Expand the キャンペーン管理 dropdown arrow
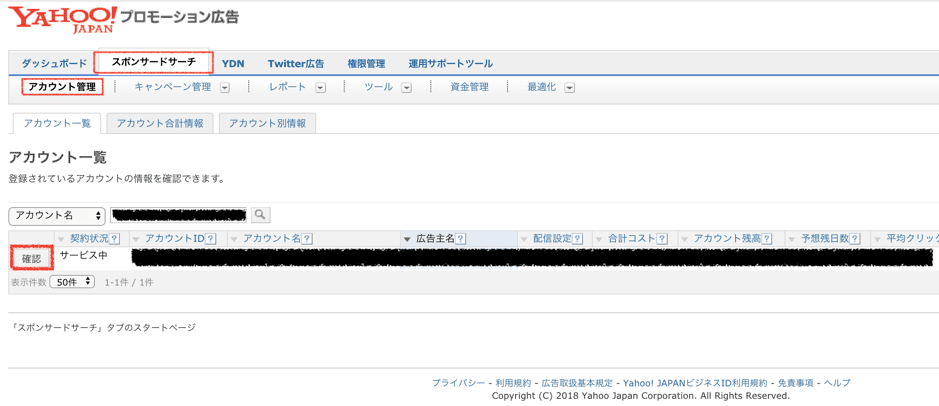Viewport: 939px width, 406px height. click(x=225, y=88)
